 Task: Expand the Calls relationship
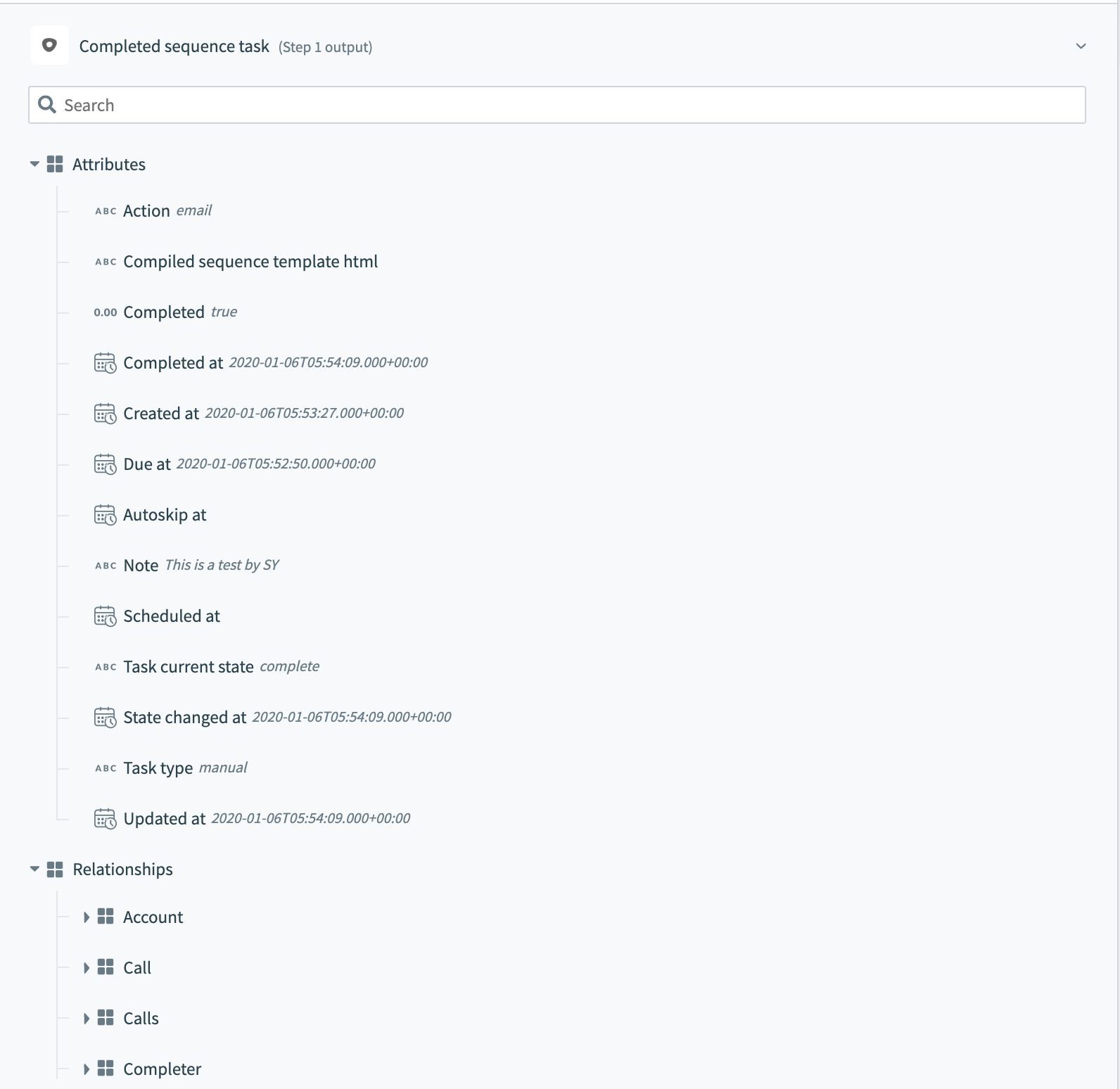pos(87,1018)
